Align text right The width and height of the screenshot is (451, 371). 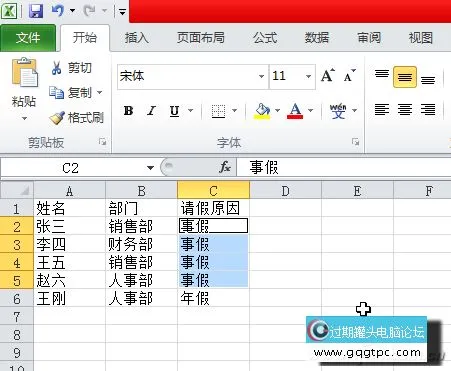(428, 109)
